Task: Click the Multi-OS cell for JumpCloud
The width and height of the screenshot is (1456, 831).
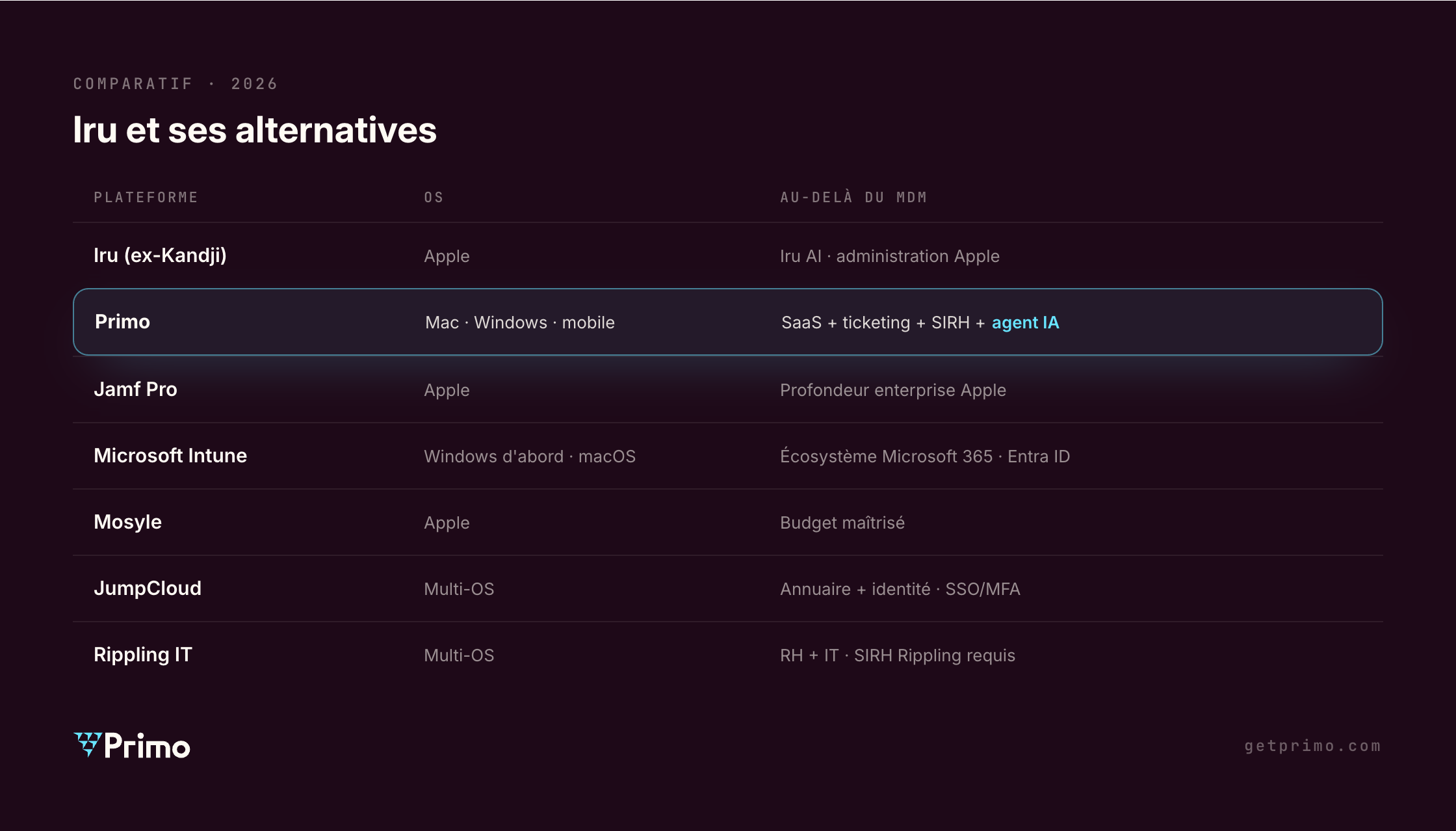Action: pos(459,589)
